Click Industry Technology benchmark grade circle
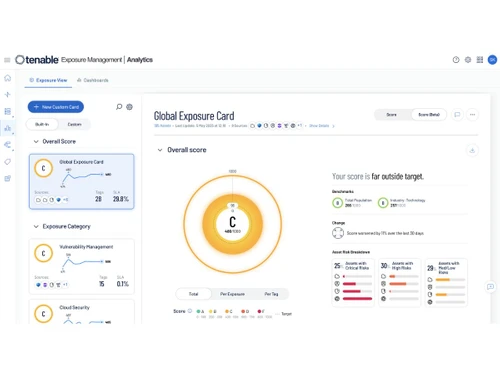The image size is (500, 375). [x=383, y=203]
